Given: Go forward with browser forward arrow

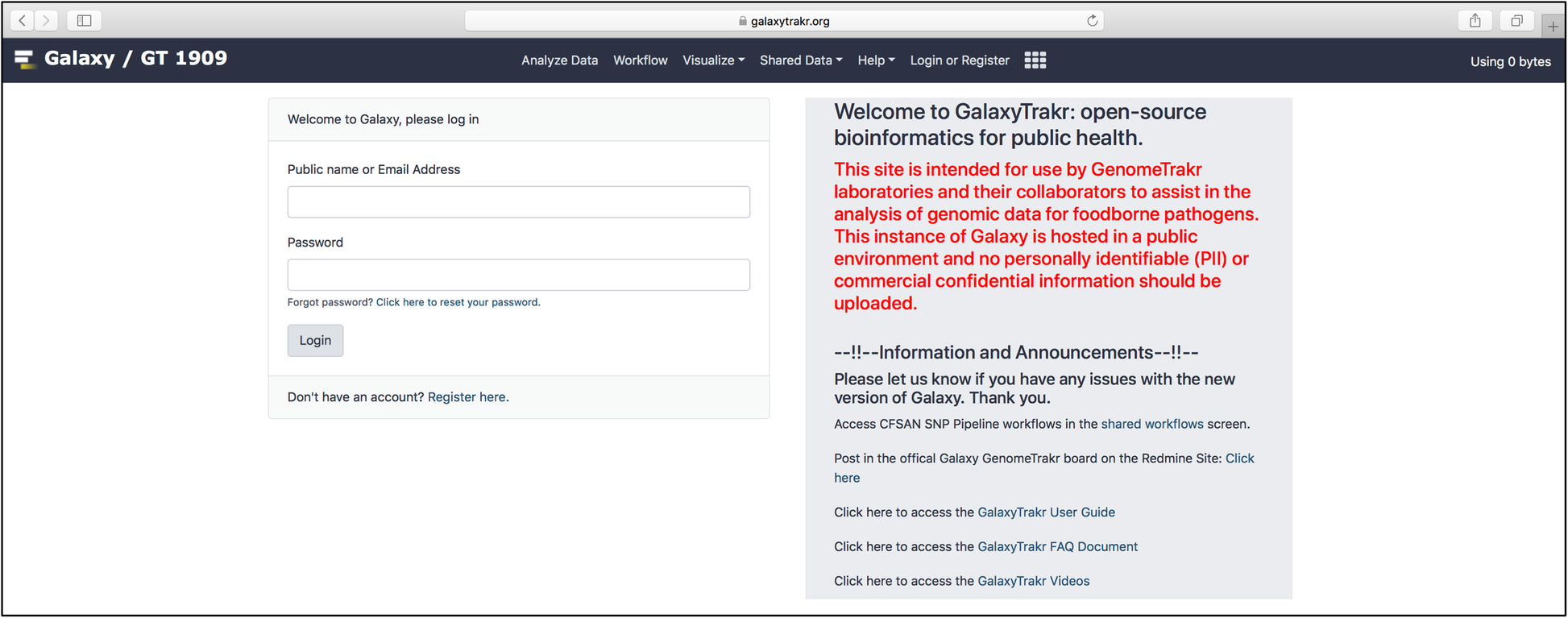Looking at the screenshot, I should pyautogui.click(x=47, y=20).
